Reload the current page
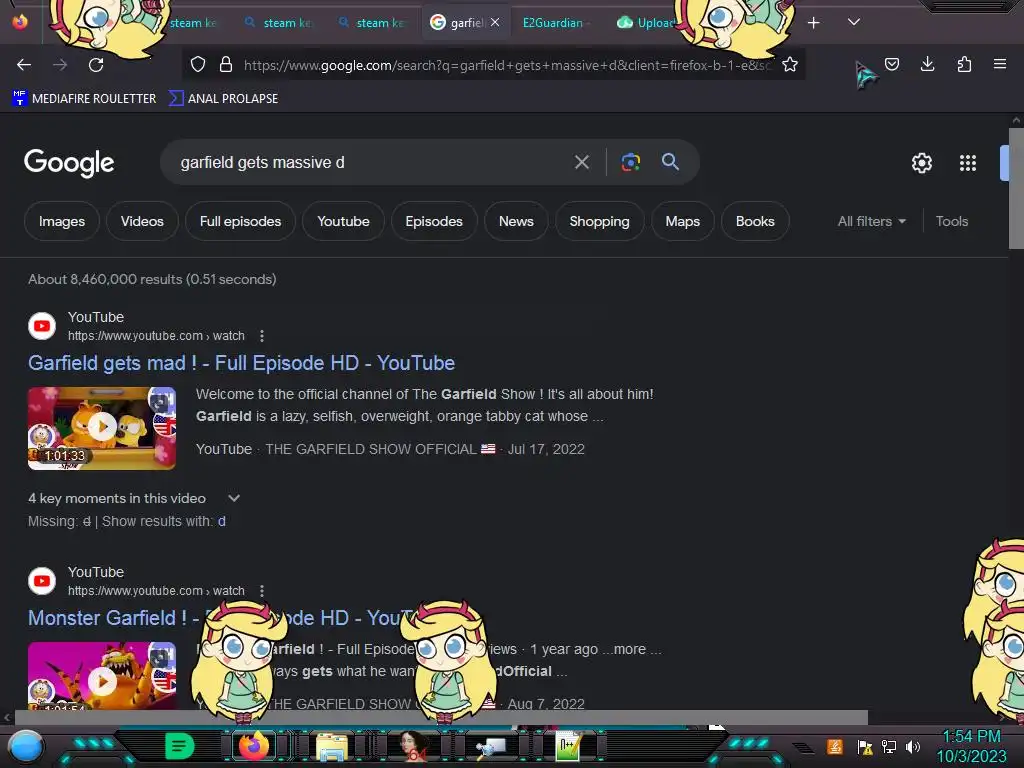The height and width of the screenshot is (768, 1024). pyautogui.click(x=96, y=65)
